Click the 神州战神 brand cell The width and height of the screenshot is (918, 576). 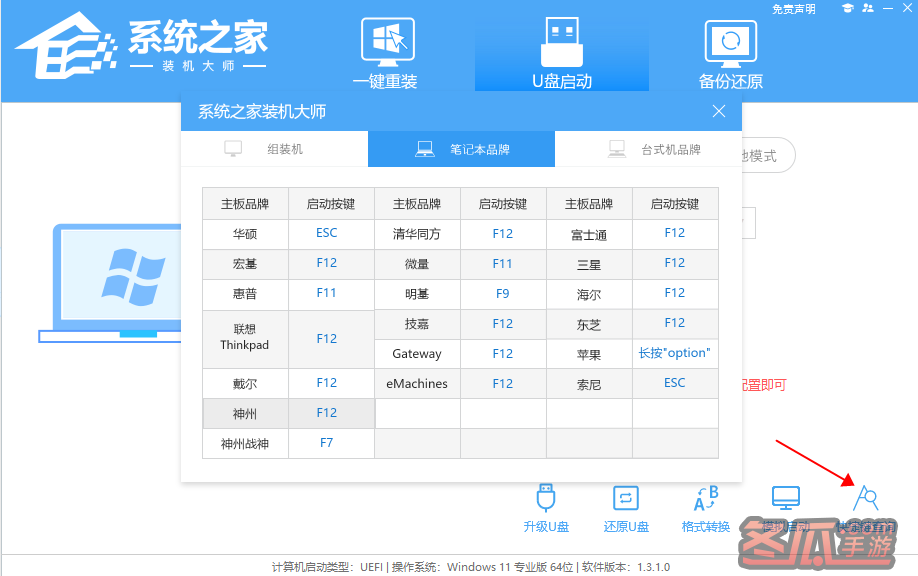pyautogui.click(x=245, y=444)
